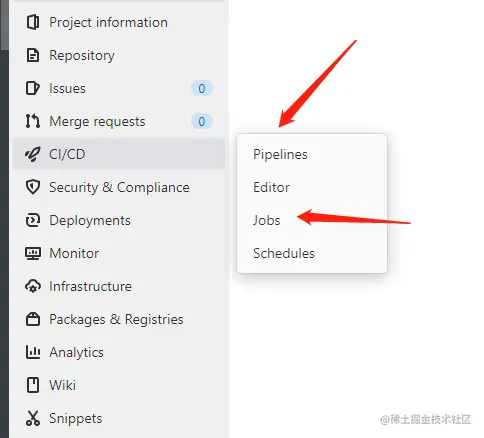The width and height of the screenshot is (484, 438).
Task: Click the Snippets scissors icon
Action: click(x=33, y=418)
